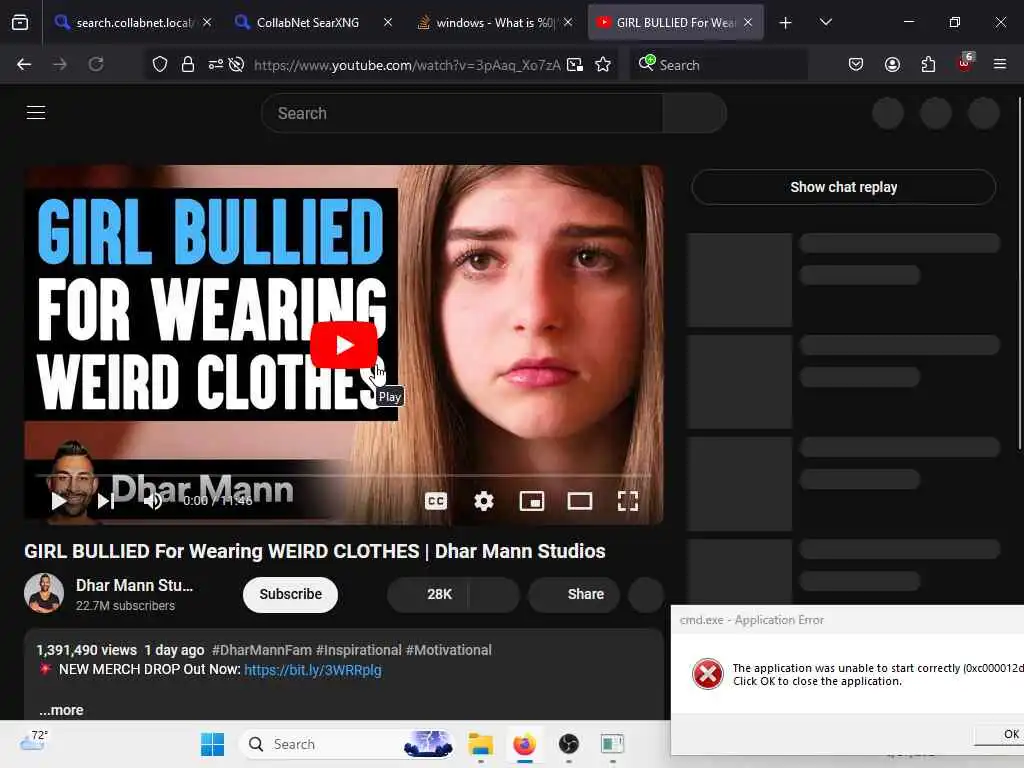This screenshot has width=1024, height=768.
Task: Show site security padlock info
Action: point(188,64)
